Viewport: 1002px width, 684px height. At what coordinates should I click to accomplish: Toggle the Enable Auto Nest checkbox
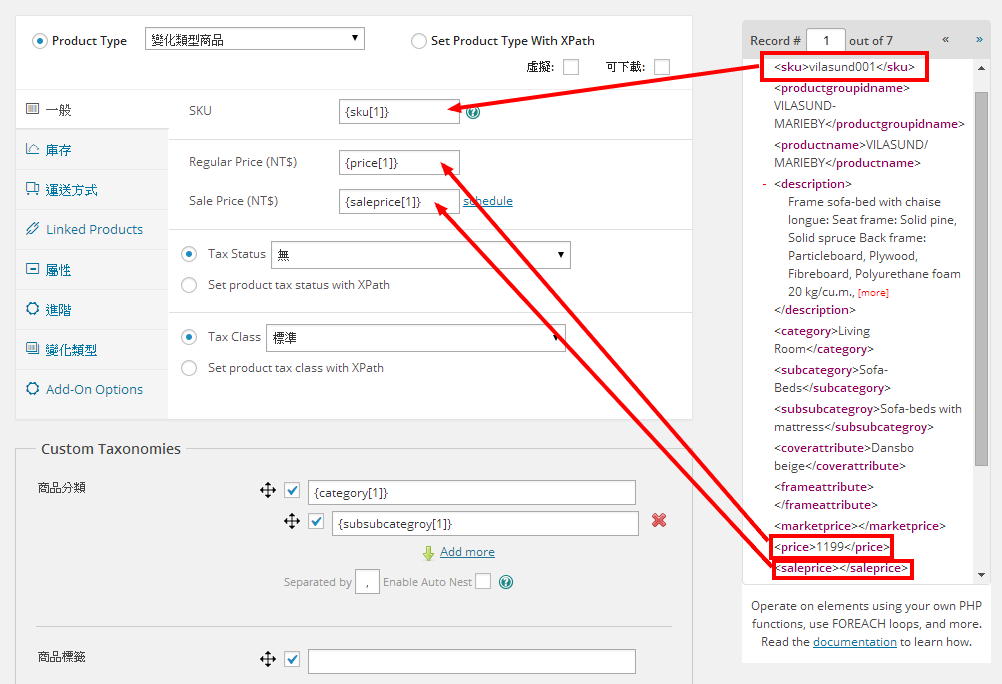(x=483, y=581)
